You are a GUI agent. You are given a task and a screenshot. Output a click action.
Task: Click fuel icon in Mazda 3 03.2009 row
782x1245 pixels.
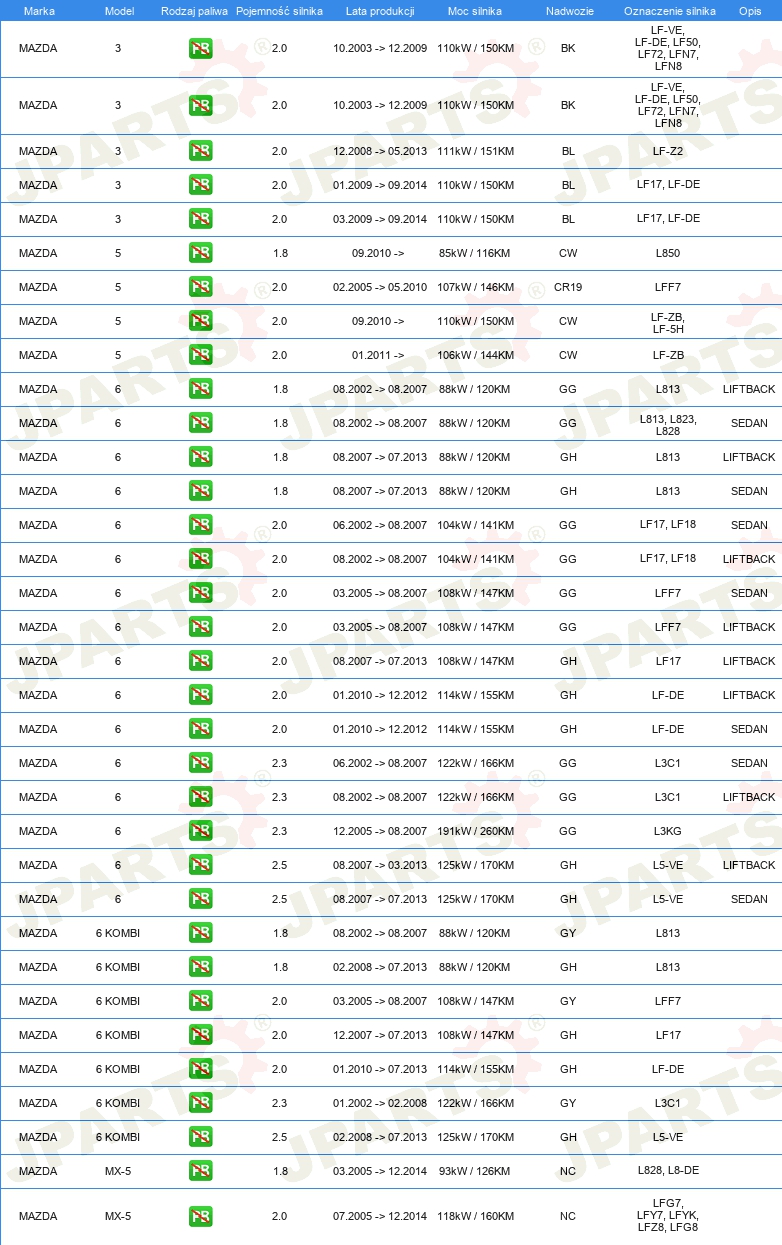[200, 219]
